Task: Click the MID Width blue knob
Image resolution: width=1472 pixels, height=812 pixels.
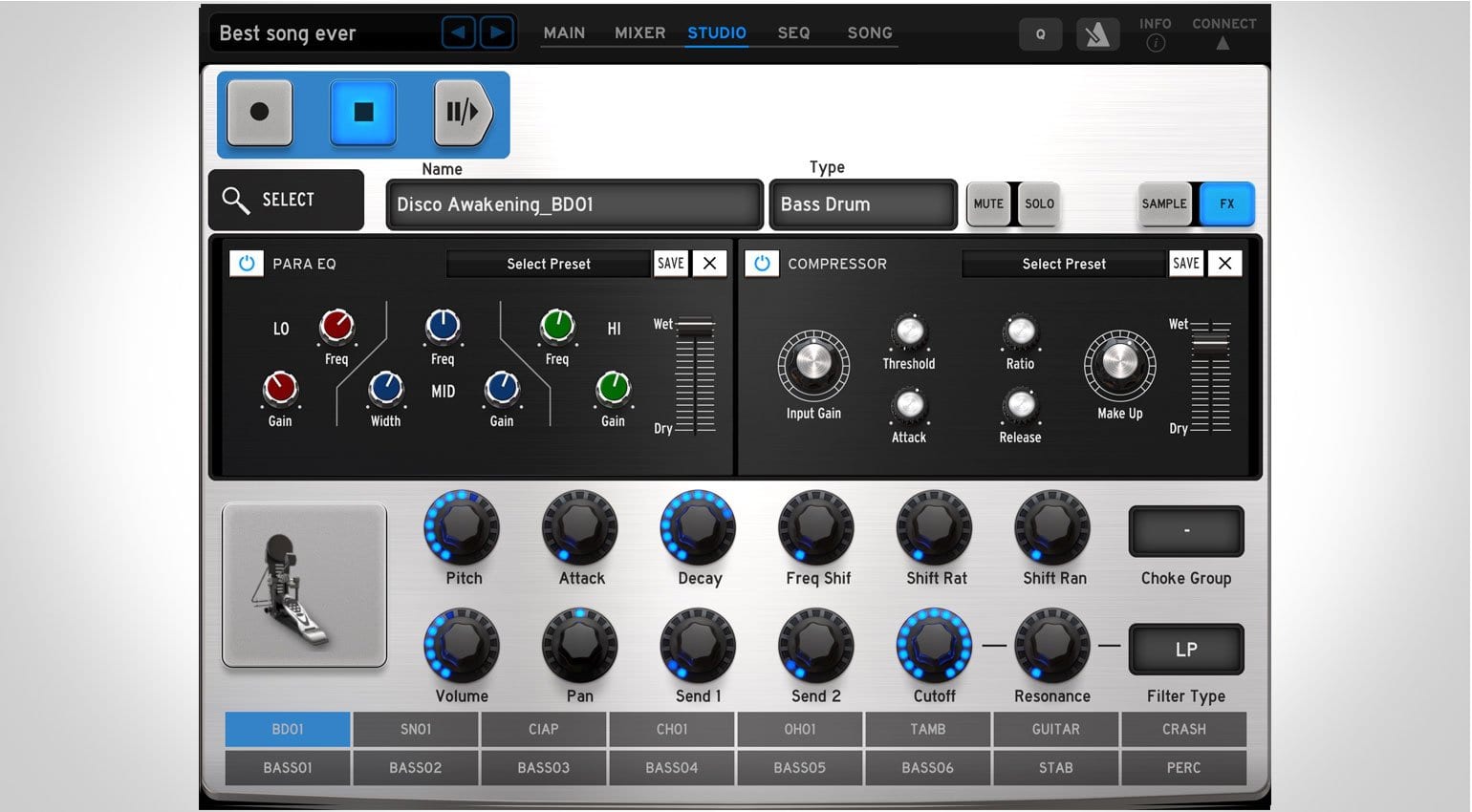Action: pyautogui.click(x=386, y=389)
